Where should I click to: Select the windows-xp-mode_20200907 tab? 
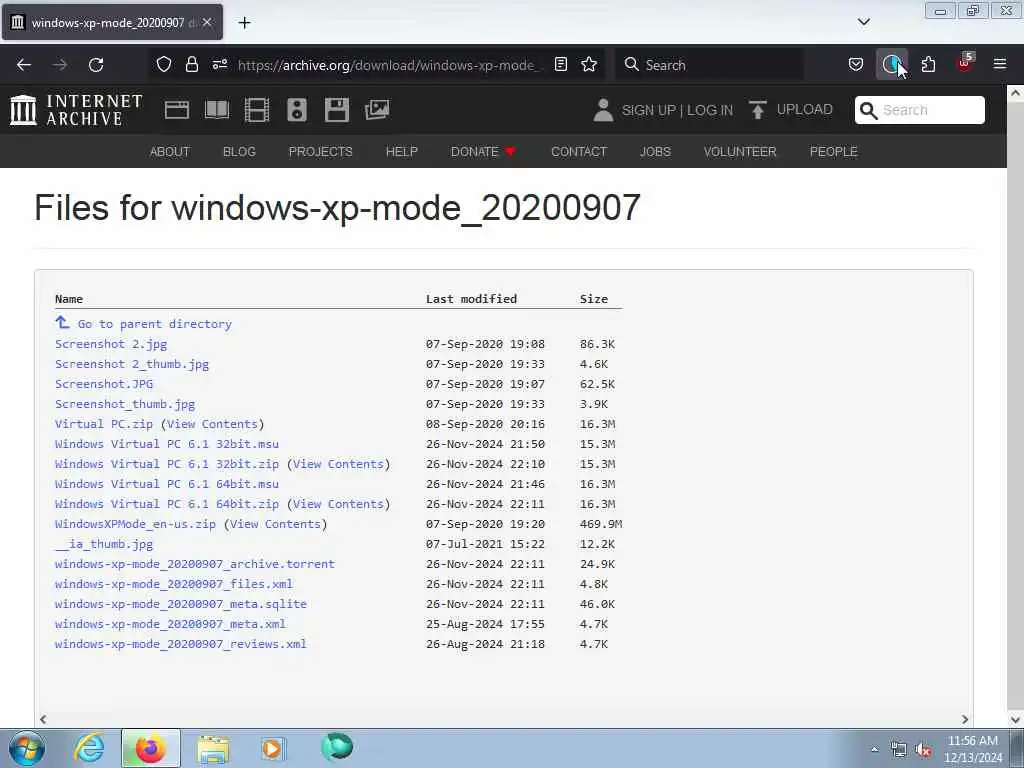pos(112,22)
